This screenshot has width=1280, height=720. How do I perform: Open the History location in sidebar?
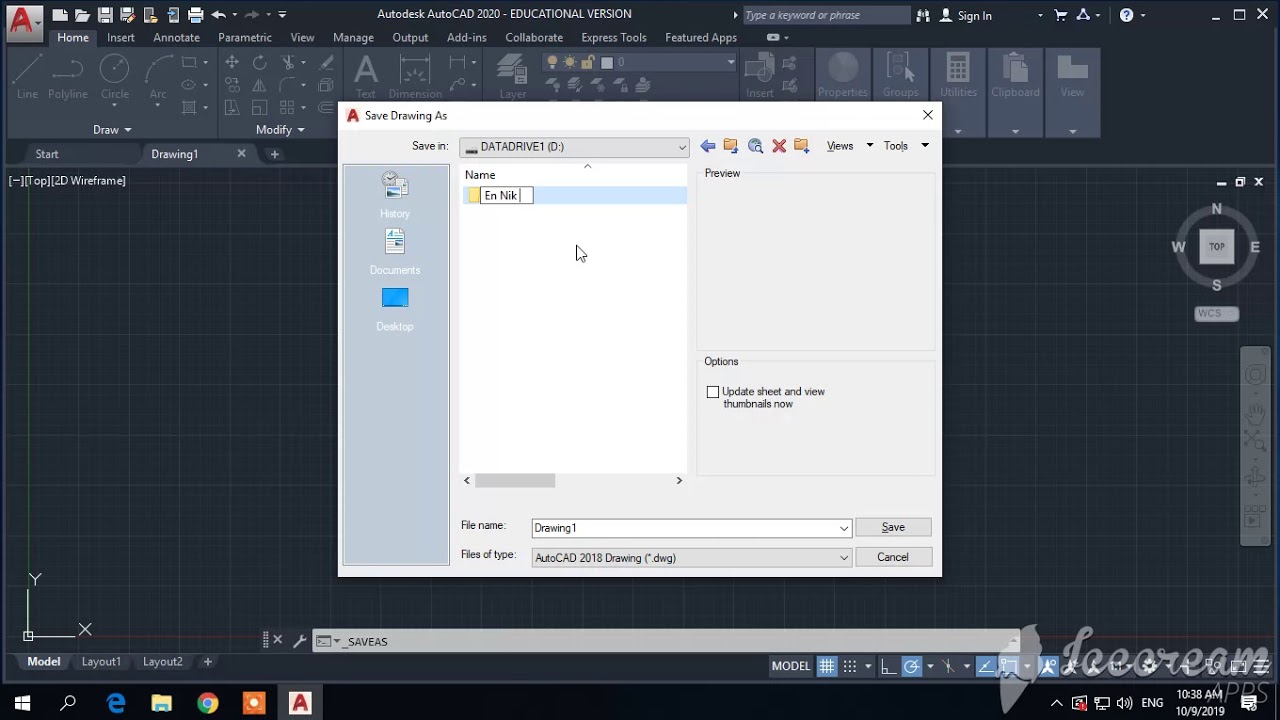[x=395, y=195]
